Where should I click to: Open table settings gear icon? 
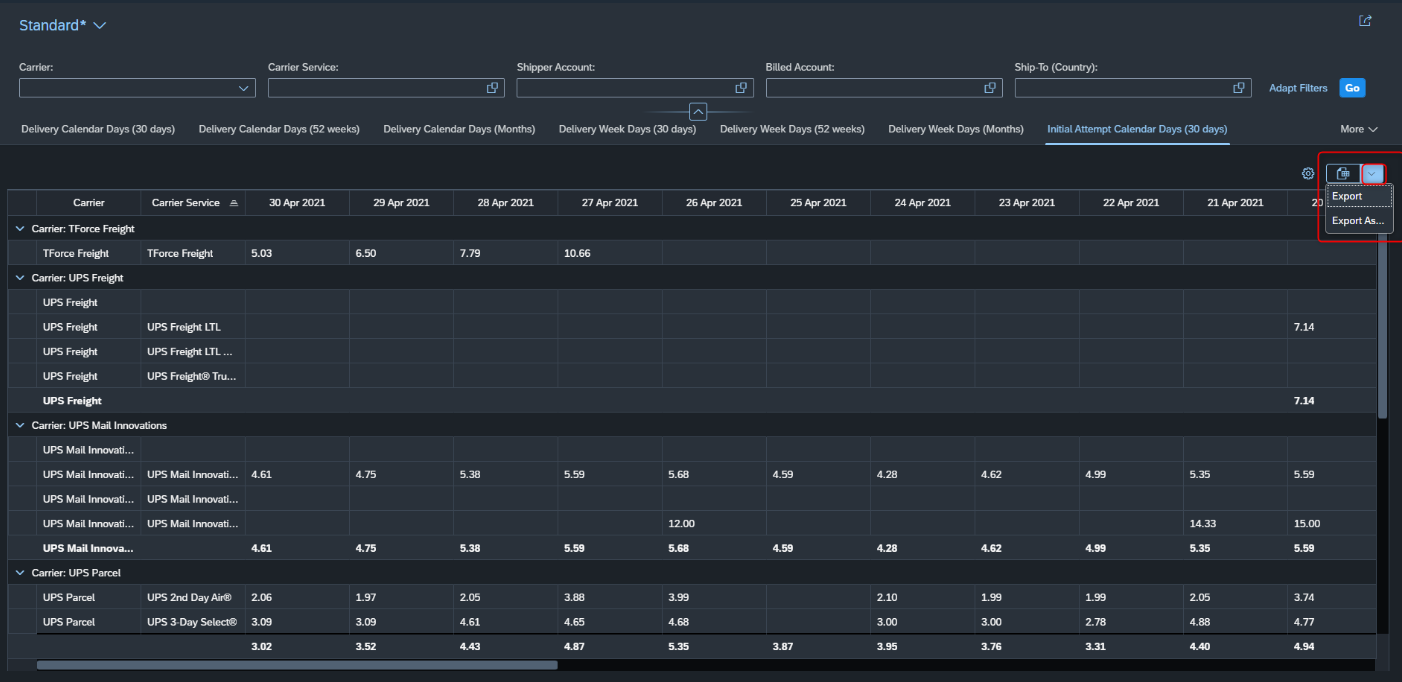[x=1308, y=173]
